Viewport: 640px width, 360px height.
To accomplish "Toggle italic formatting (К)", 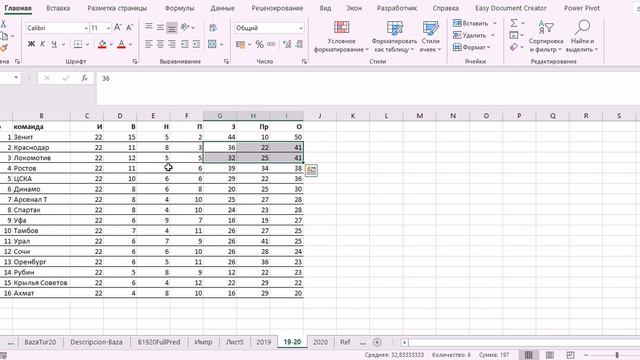I will 42,44.
